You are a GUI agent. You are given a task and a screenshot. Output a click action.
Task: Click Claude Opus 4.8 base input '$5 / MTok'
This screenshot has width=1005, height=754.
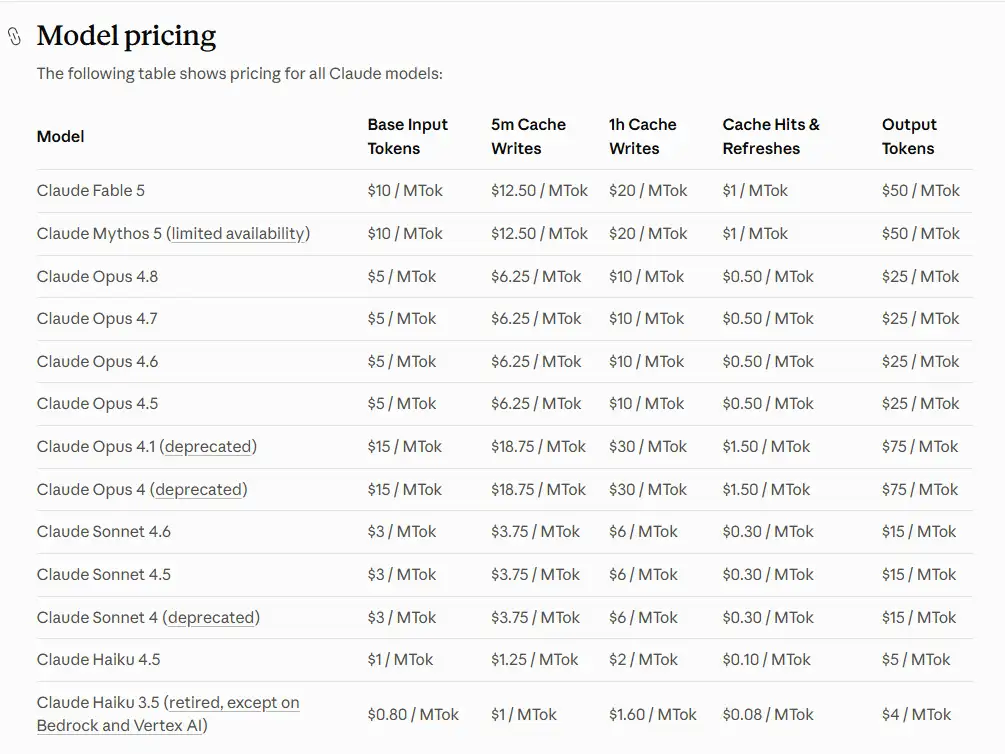[x=402, y=277]
